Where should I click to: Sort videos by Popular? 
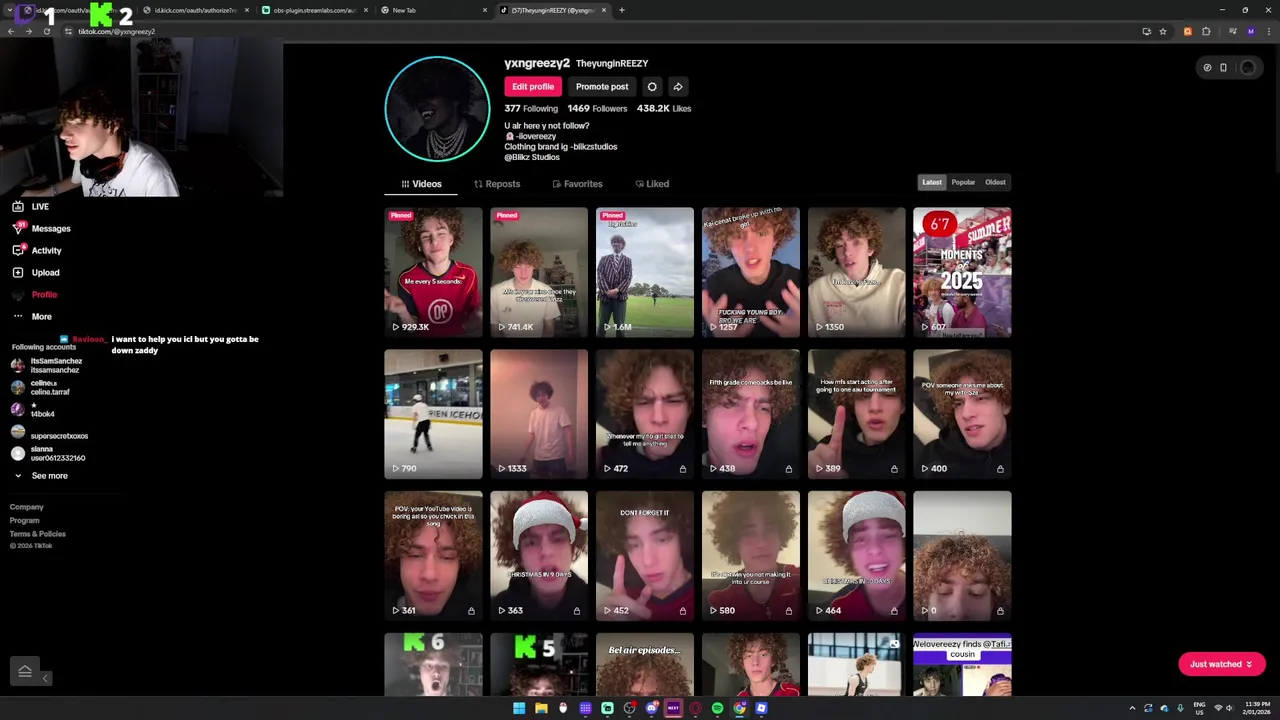963,182
